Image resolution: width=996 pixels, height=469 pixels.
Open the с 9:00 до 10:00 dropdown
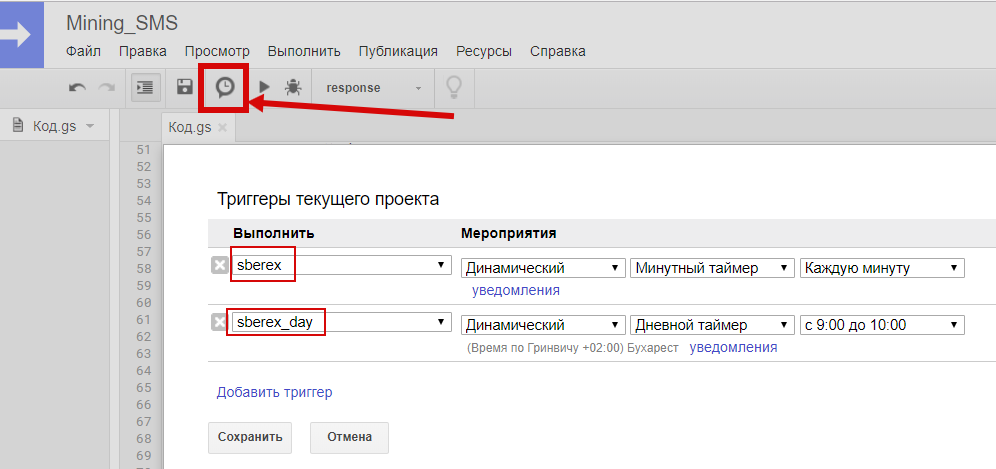(x=882, y=325)
